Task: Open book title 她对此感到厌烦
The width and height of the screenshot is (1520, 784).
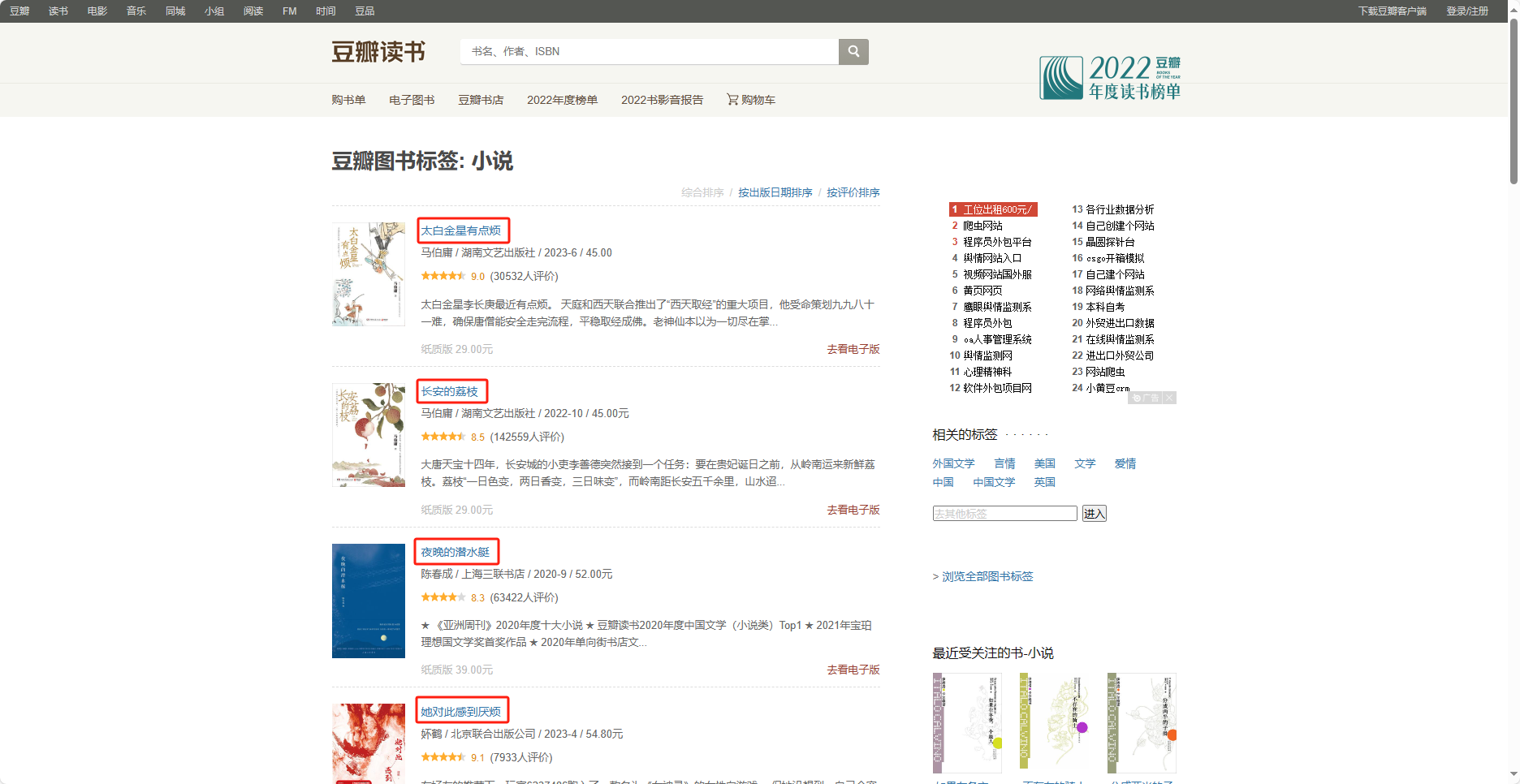Action: point(461,712)
